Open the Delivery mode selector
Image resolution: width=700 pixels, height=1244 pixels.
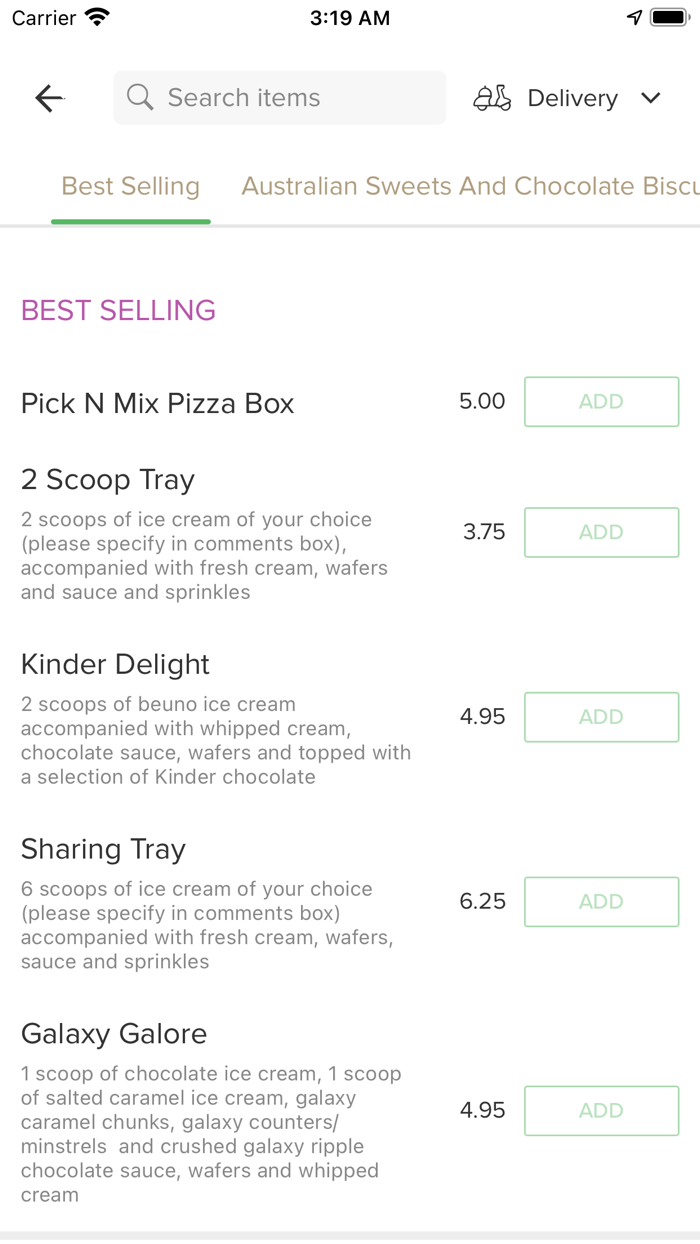(567, 98)
